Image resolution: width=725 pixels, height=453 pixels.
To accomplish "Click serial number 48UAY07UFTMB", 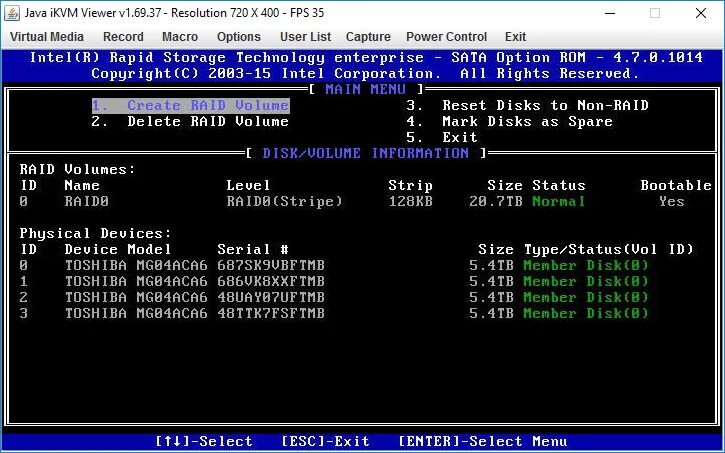I will 270,297.
